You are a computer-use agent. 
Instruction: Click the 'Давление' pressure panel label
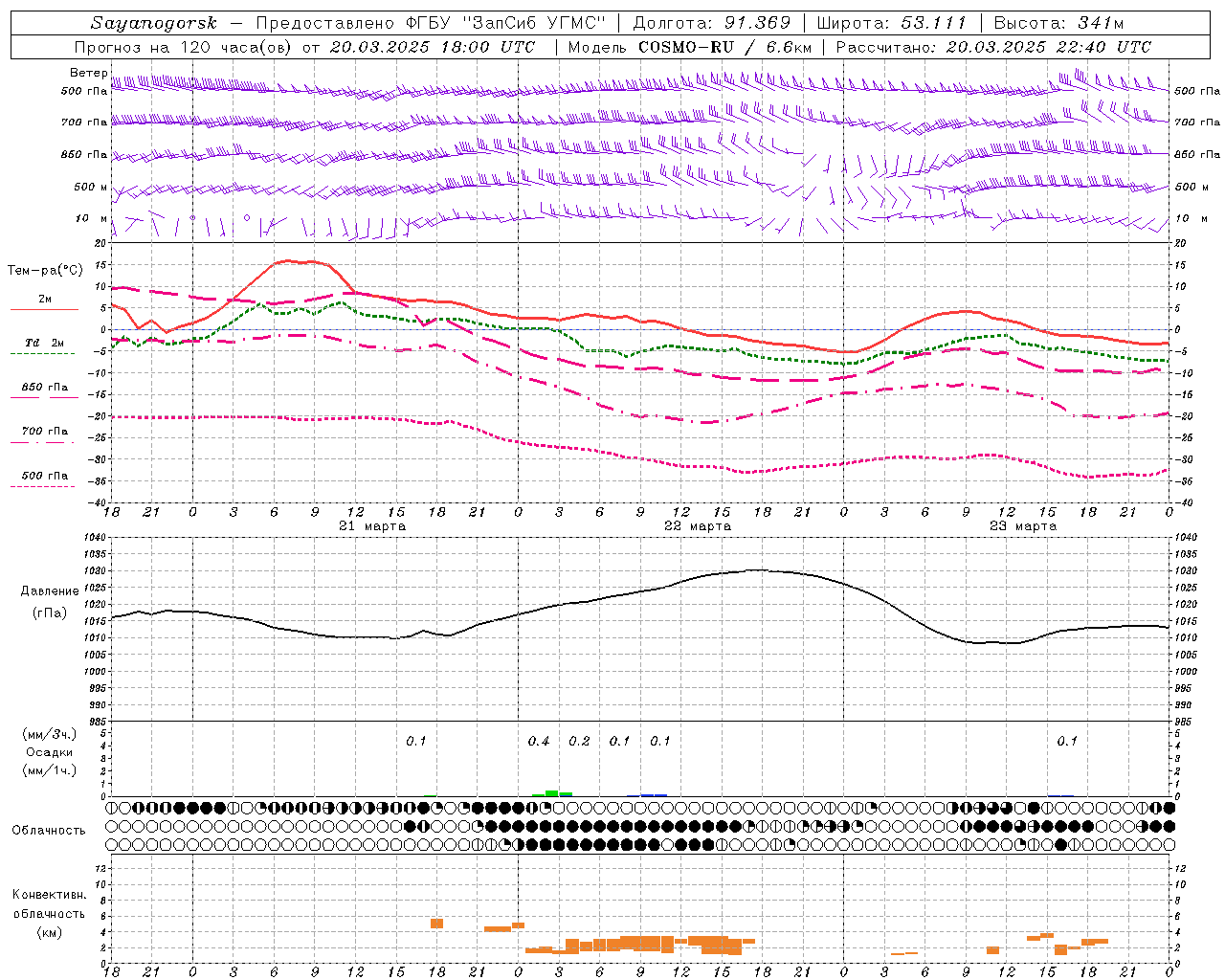(x=50, y=591)
